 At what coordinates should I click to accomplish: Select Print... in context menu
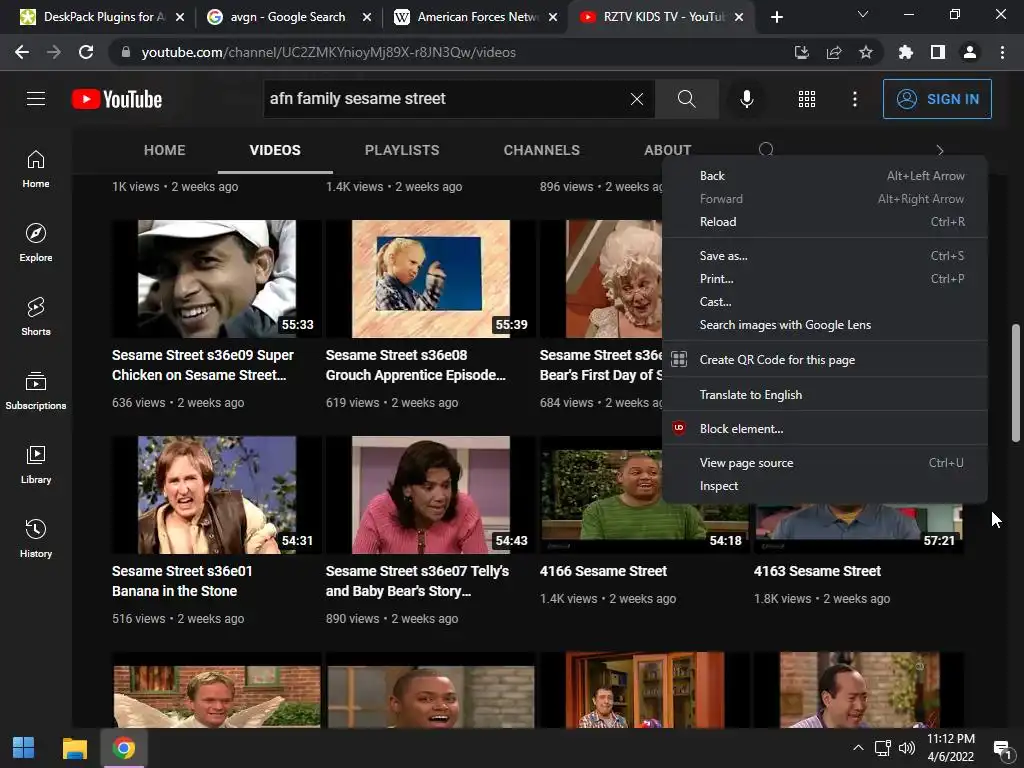tap(825, 279)
